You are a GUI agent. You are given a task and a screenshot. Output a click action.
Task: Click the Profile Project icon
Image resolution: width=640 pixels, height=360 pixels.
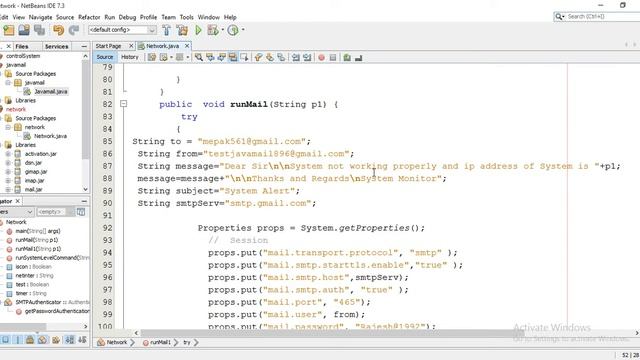233,30
